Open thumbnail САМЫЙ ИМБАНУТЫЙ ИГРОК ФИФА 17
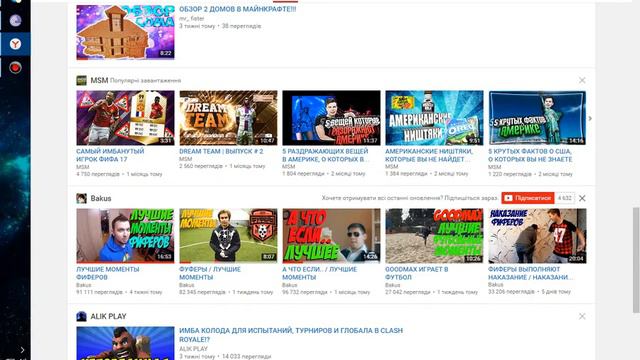640x360 pixels. click(125, 118)
